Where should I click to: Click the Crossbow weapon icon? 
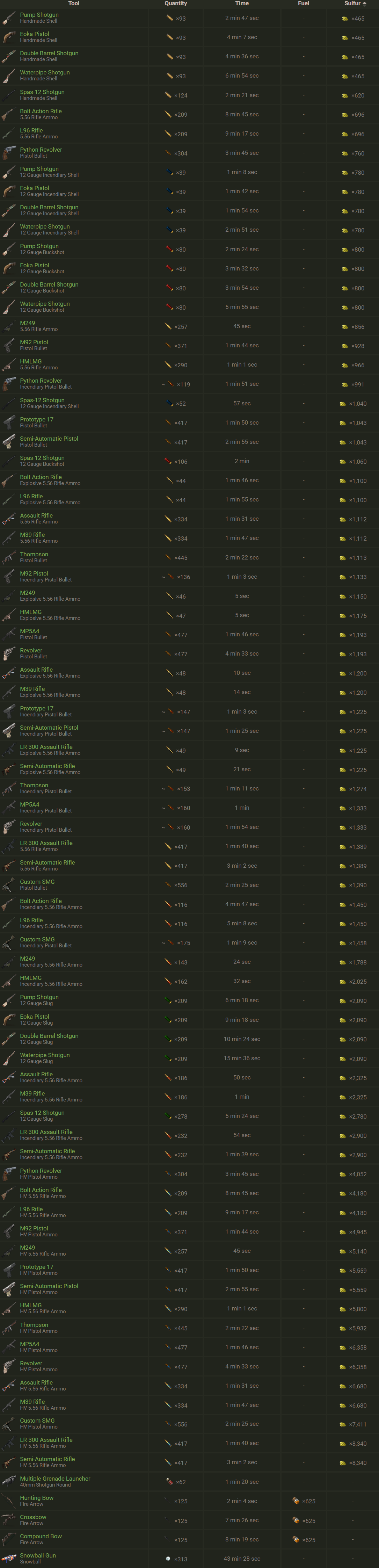click(8, 1520)
